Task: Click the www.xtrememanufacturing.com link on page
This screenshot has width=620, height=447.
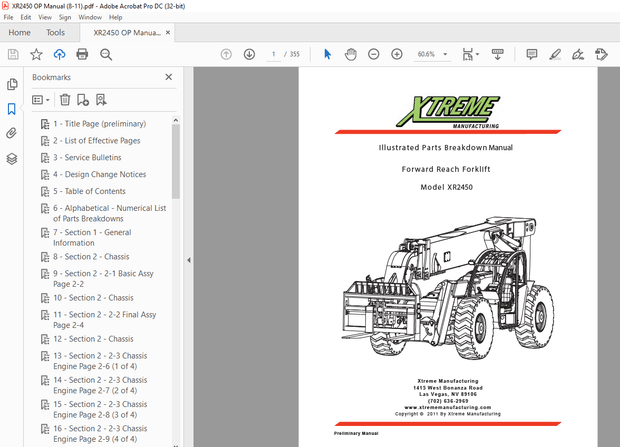Action: coord(448,407)
